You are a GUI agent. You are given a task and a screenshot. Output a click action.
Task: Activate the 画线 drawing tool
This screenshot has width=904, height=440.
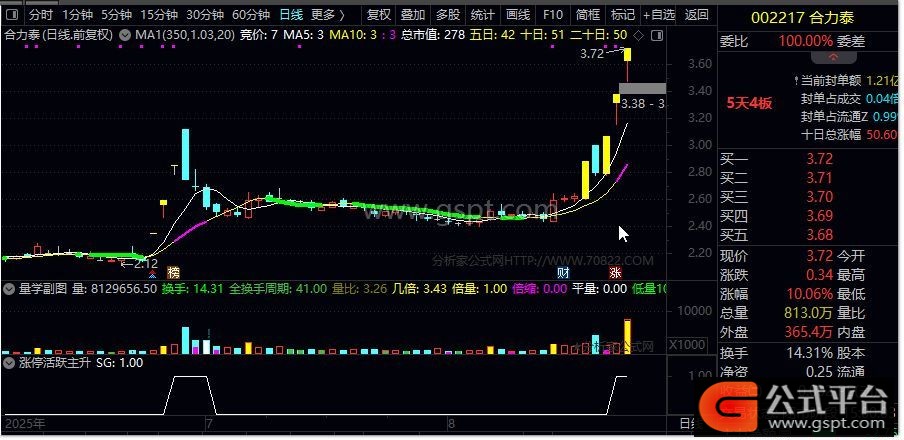click(x=518, y=14)
